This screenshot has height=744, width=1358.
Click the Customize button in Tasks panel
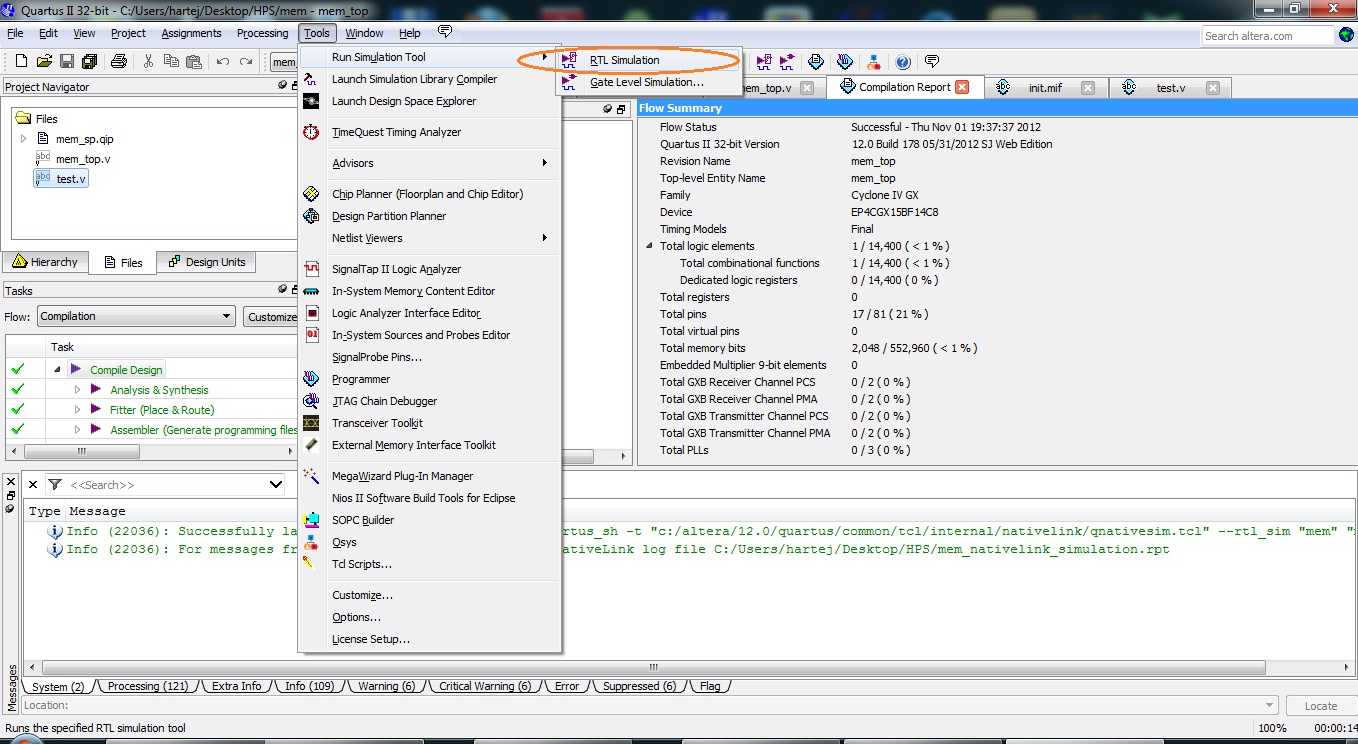coord(270,317)
